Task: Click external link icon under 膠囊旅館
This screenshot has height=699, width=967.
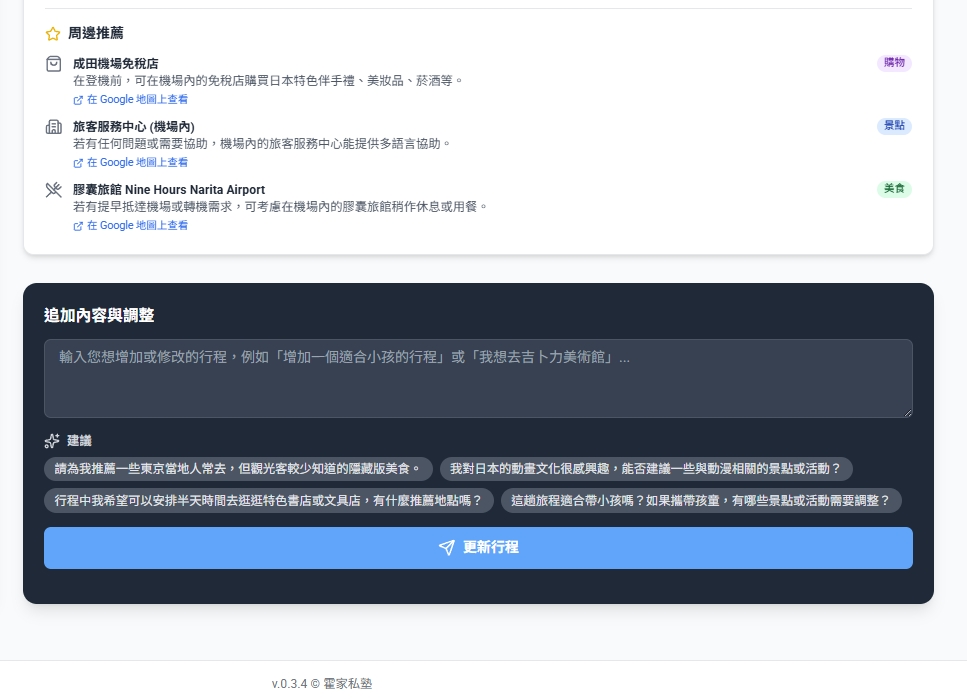Action: coord(78,226)
